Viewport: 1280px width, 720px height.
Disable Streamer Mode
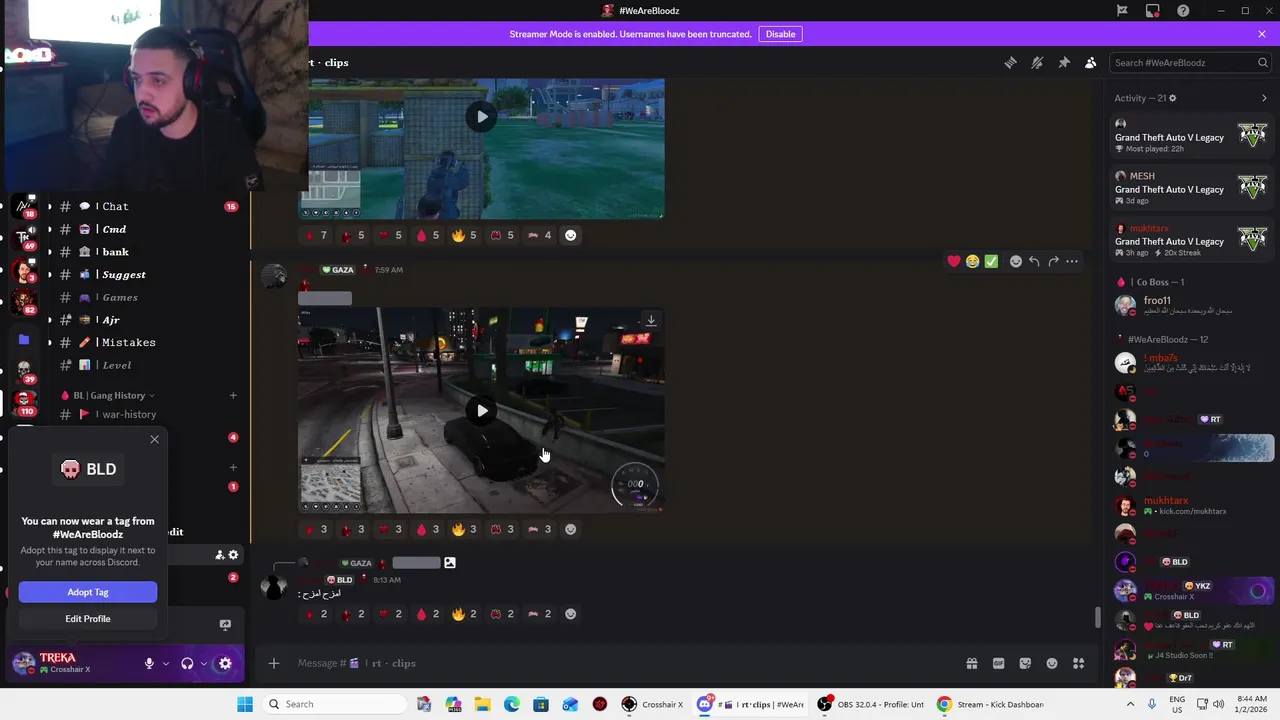pyautogui.click(x=780, y=34)
